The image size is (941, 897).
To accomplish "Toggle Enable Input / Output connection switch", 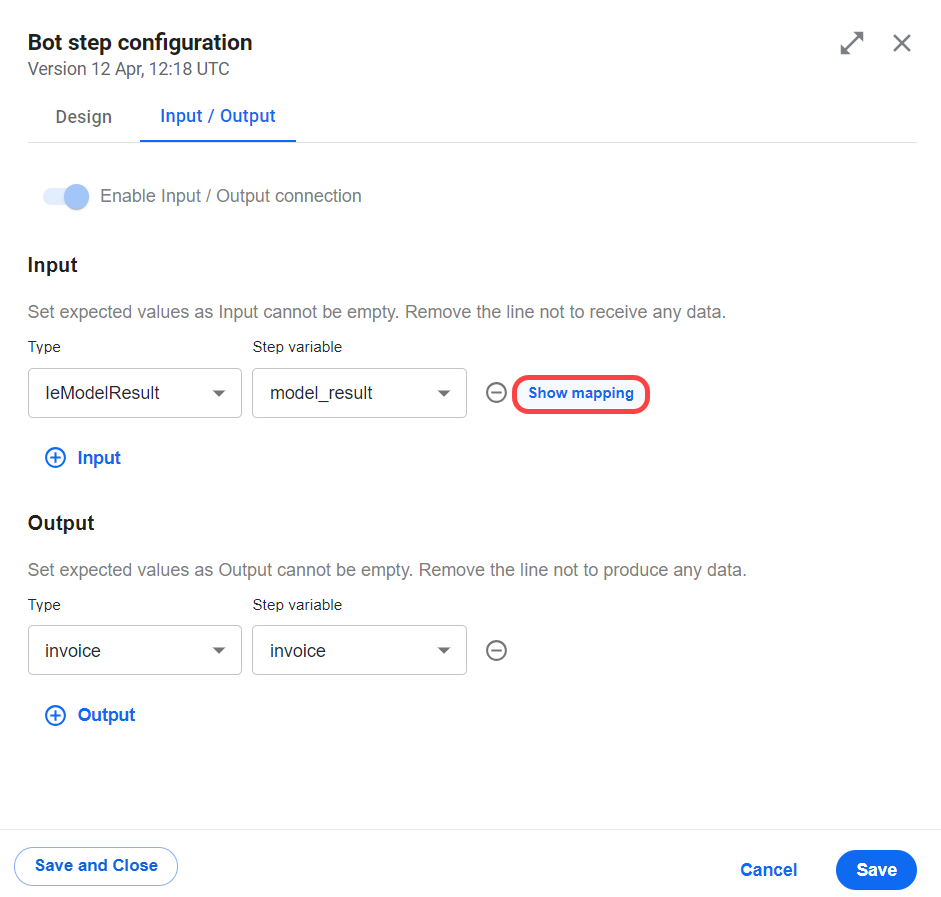I will 66,196.
